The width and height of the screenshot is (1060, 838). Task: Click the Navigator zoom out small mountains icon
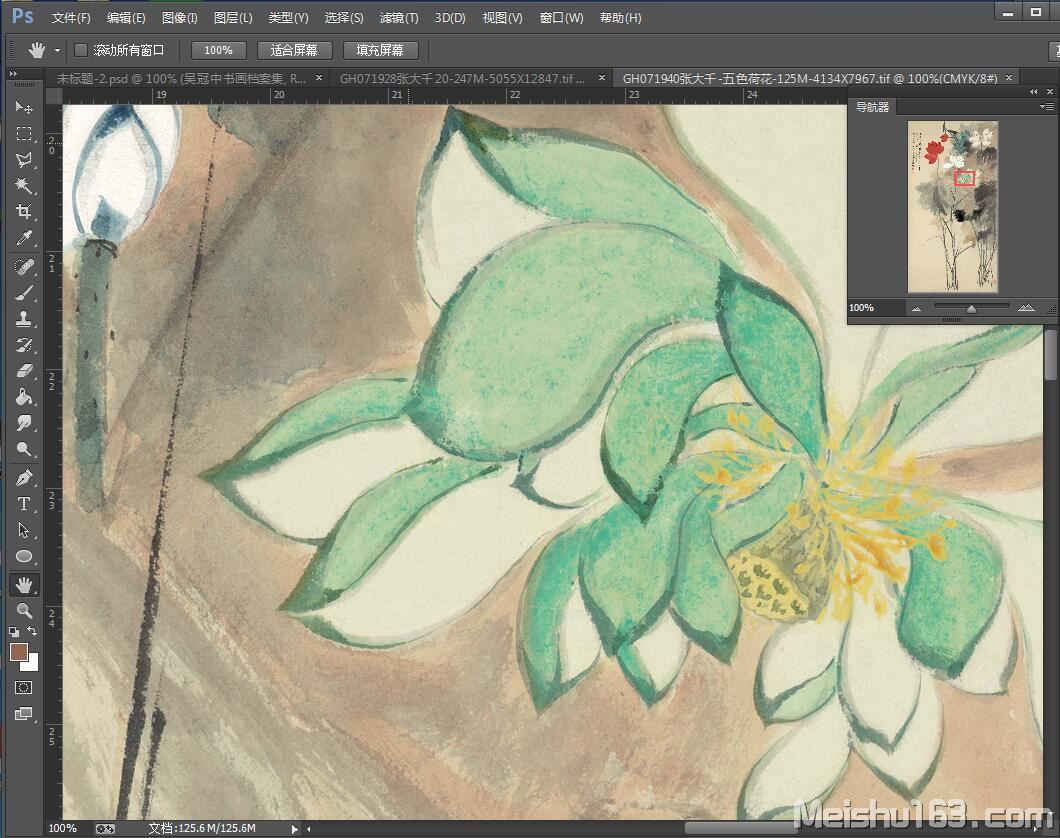pos(917,308)
